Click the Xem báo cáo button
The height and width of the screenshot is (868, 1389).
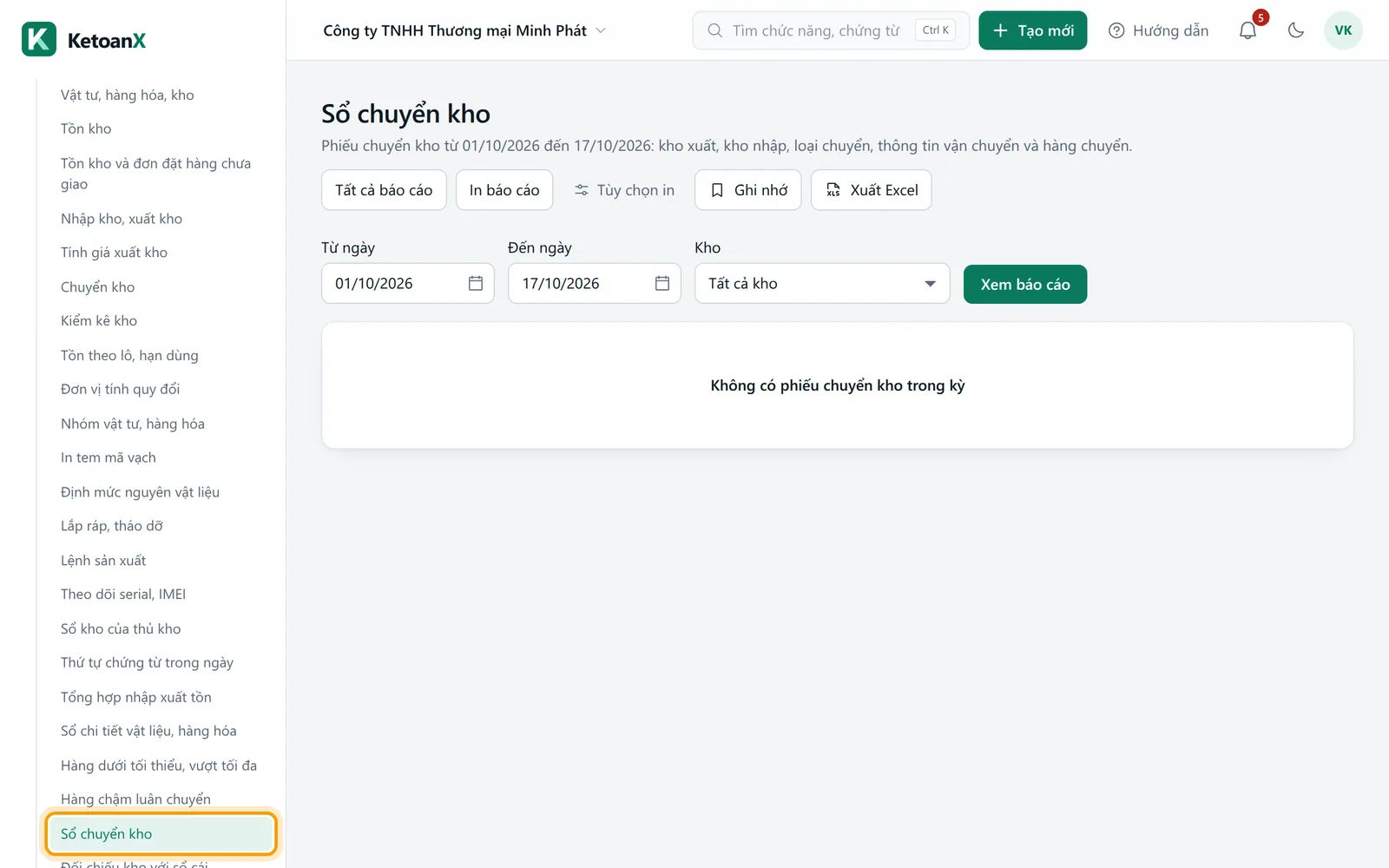tap(1025, 284)
